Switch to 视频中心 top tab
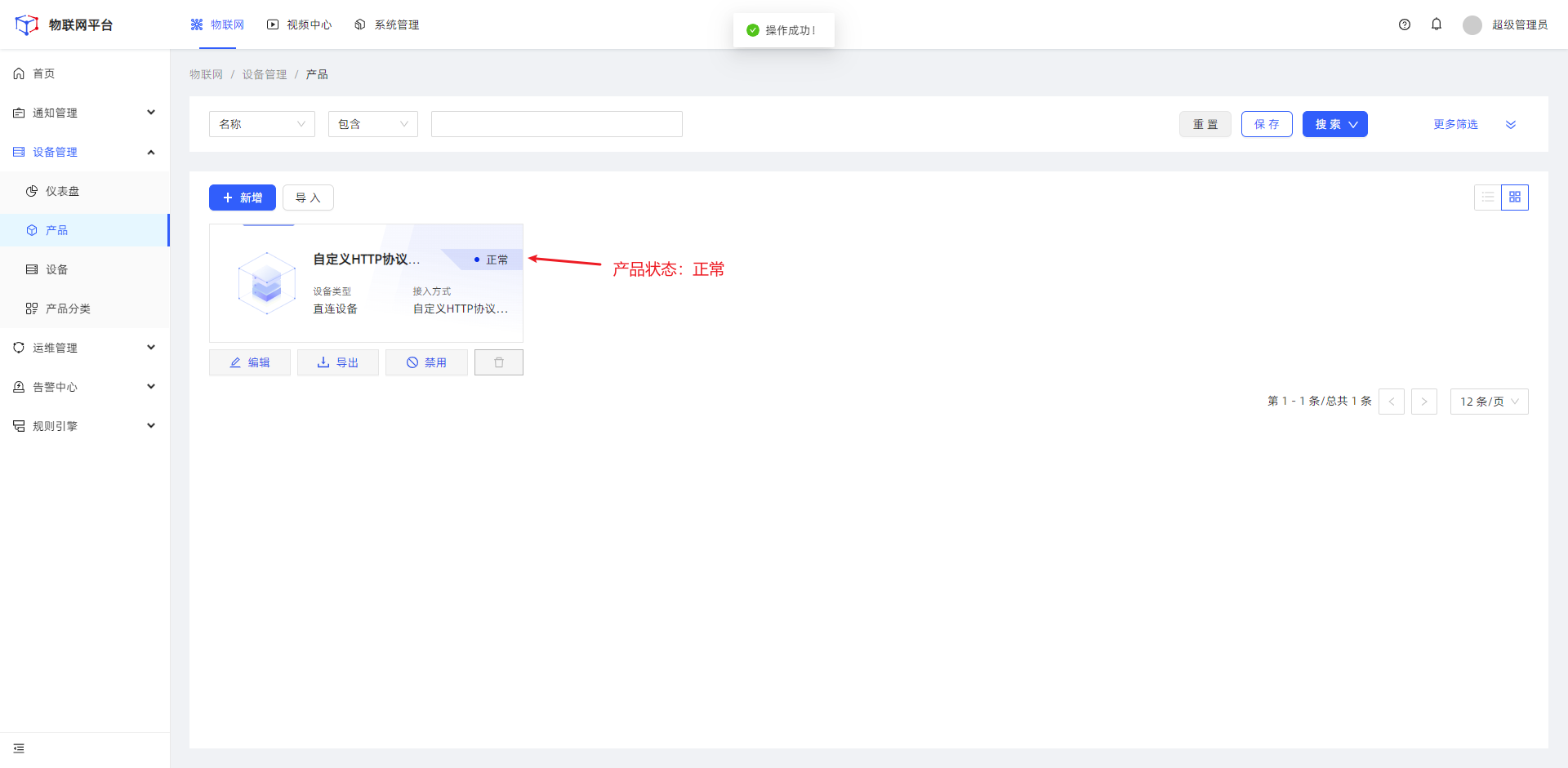This screenshot has height=768, width=1568. tap(299, 24)
